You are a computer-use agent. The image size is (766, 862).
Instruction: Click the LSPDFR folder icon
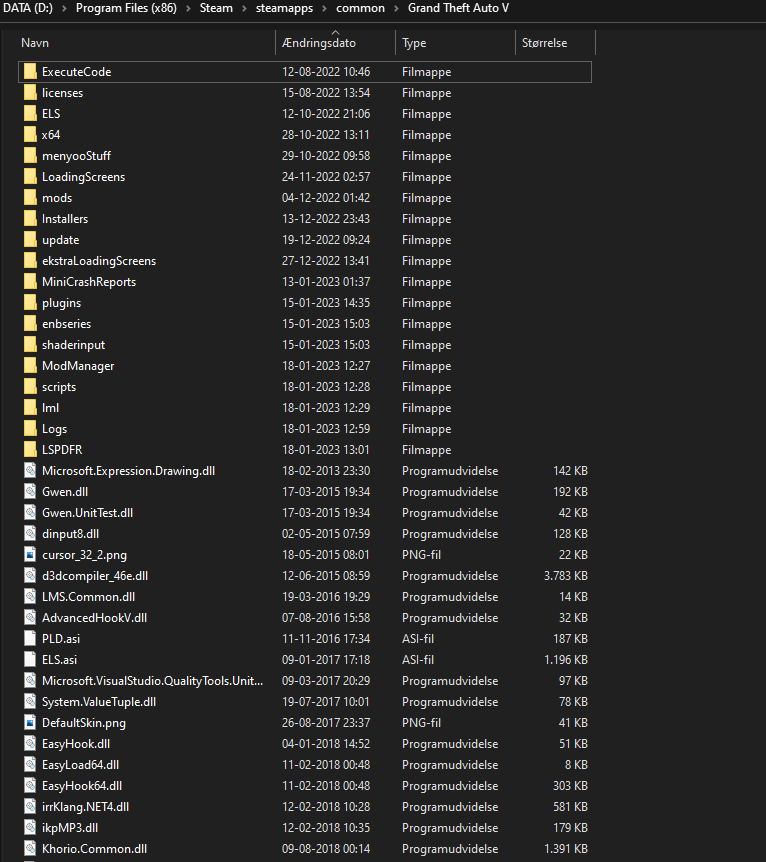point(30,450)
